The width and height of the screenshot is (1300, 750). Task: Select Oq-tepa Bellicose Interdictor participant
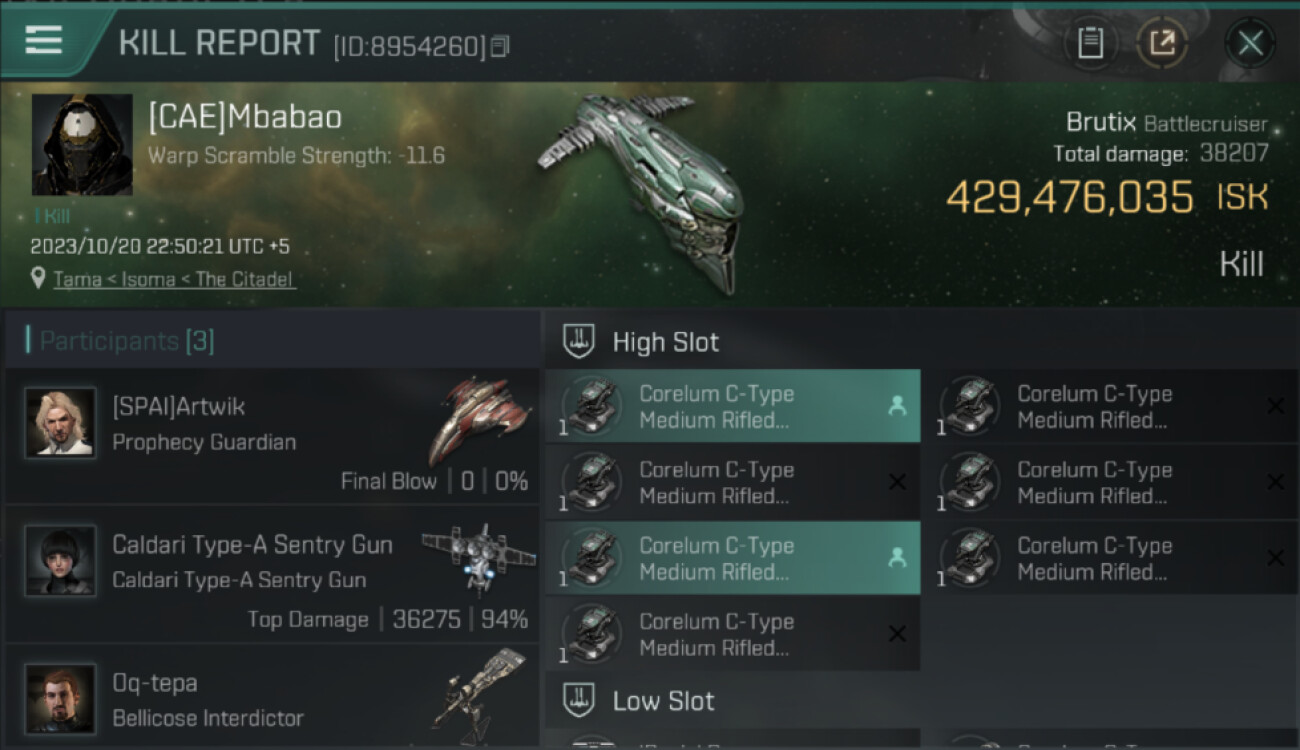[272, 695]
